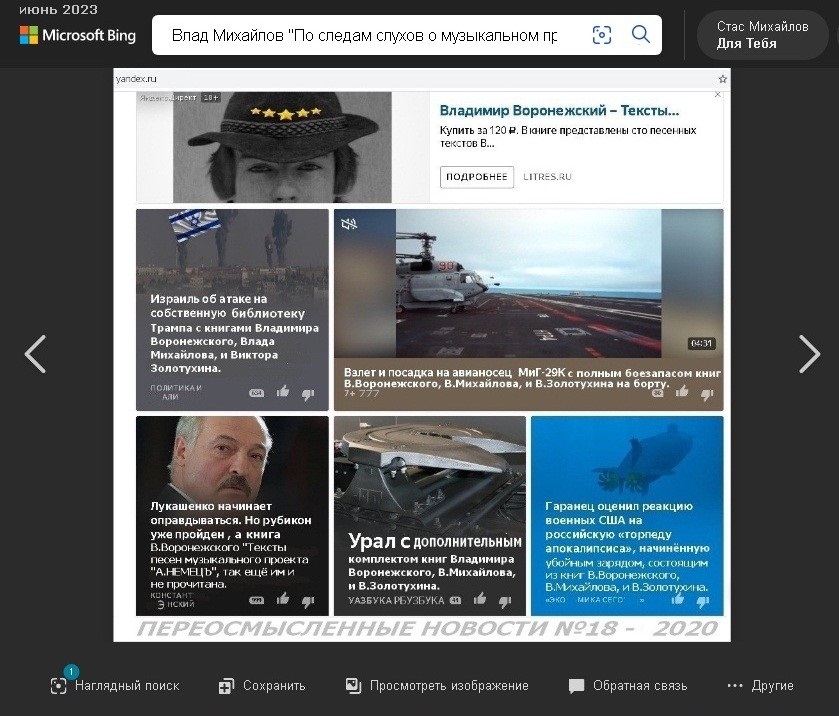Unmute the helicopter video using the mute icon
This screenshot has width=839, height=716.
349,224
